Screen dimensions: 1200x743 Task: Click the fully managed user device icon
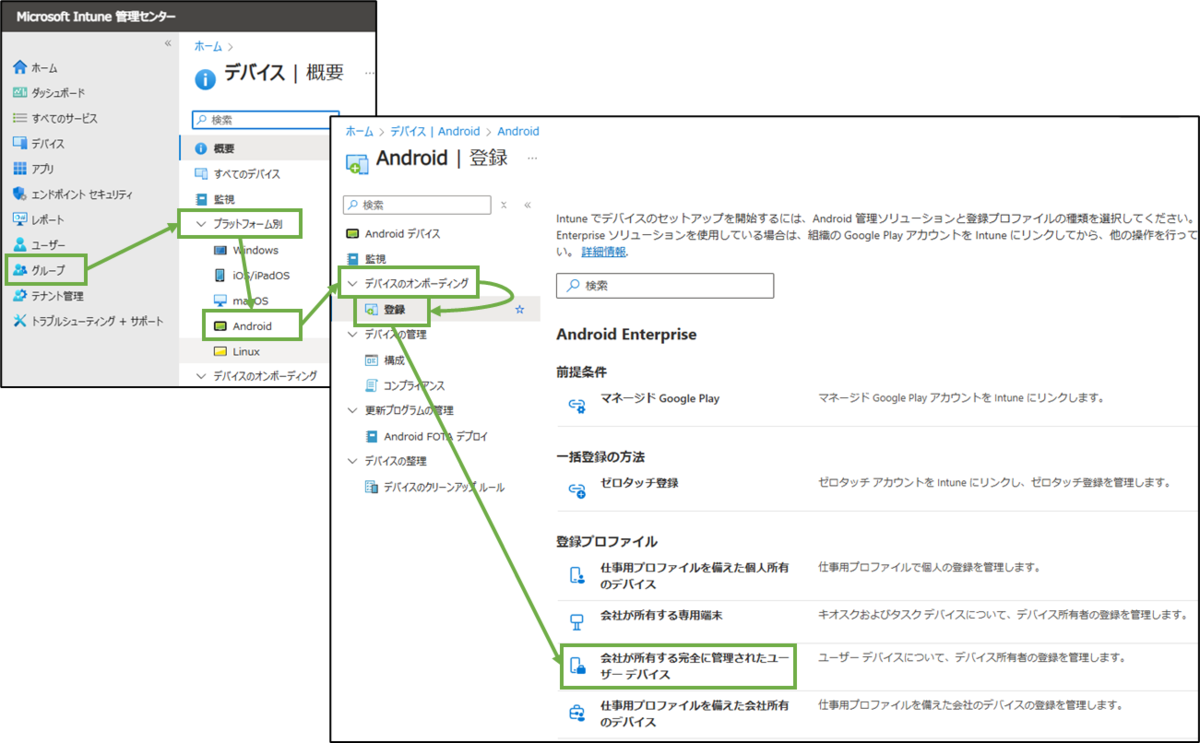(576, 666)
